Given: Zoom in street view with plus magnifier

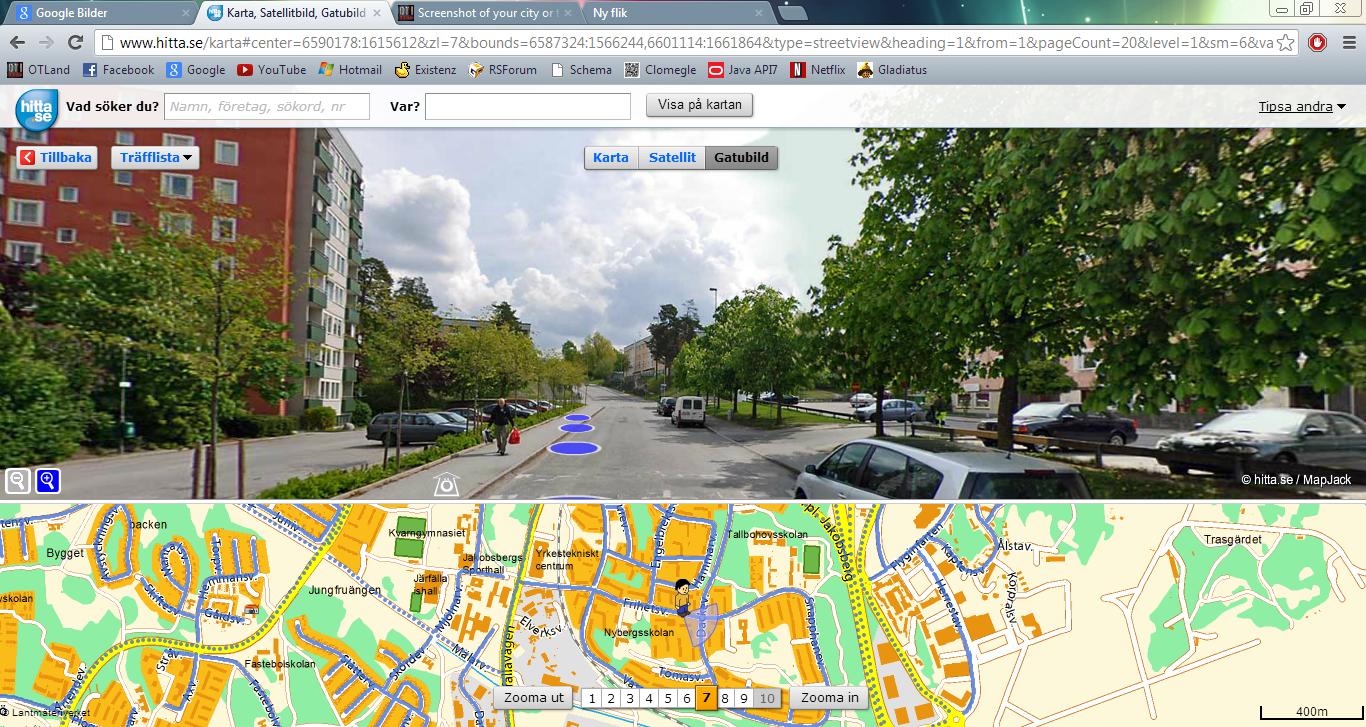Looking at the screenshot, I should click(x=48, y=481).
